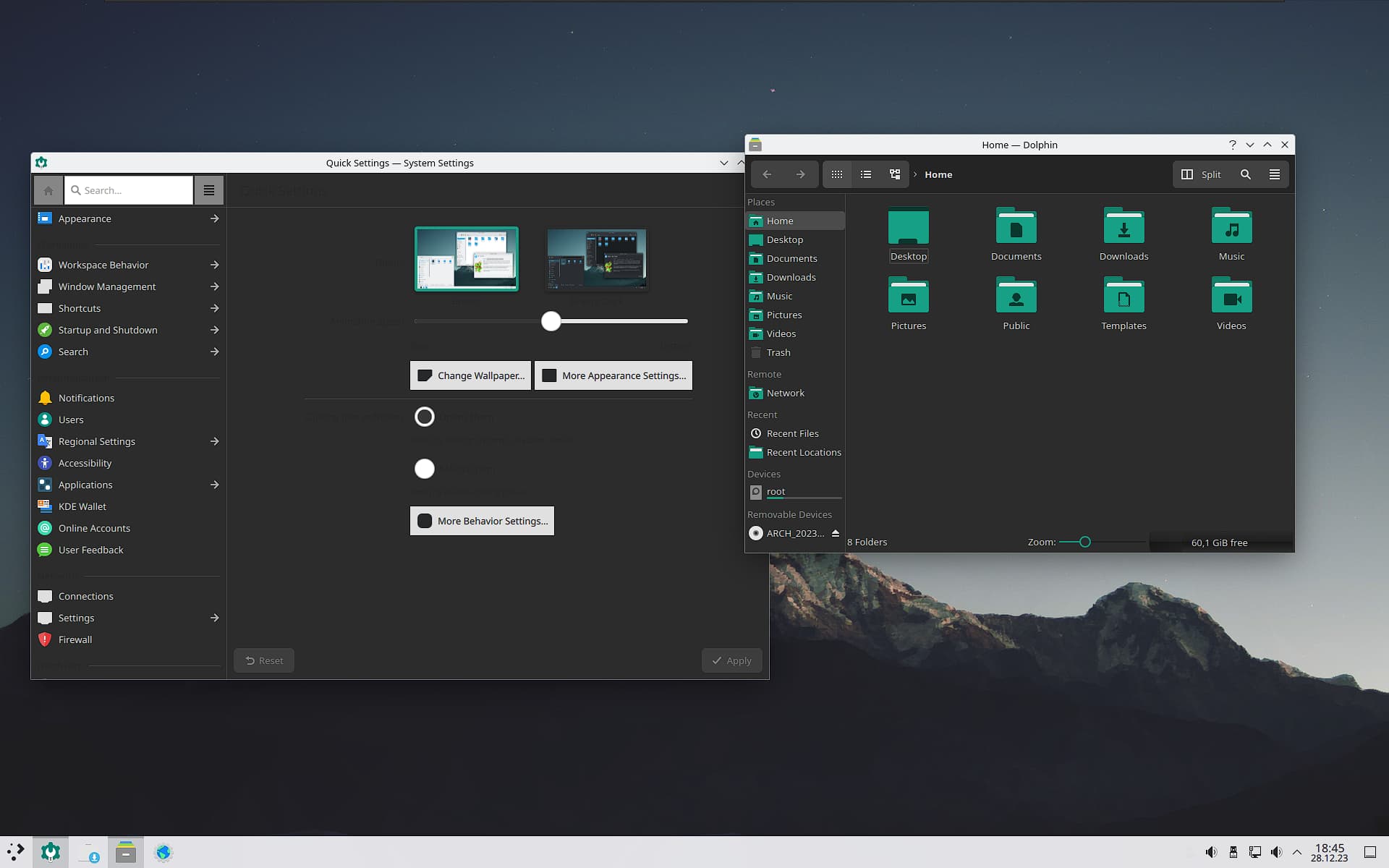The height and width of the screenshot is (868, 1389).
Task: Click the search icon in Dolphin toolbar
Action: tap(1245, 174)
